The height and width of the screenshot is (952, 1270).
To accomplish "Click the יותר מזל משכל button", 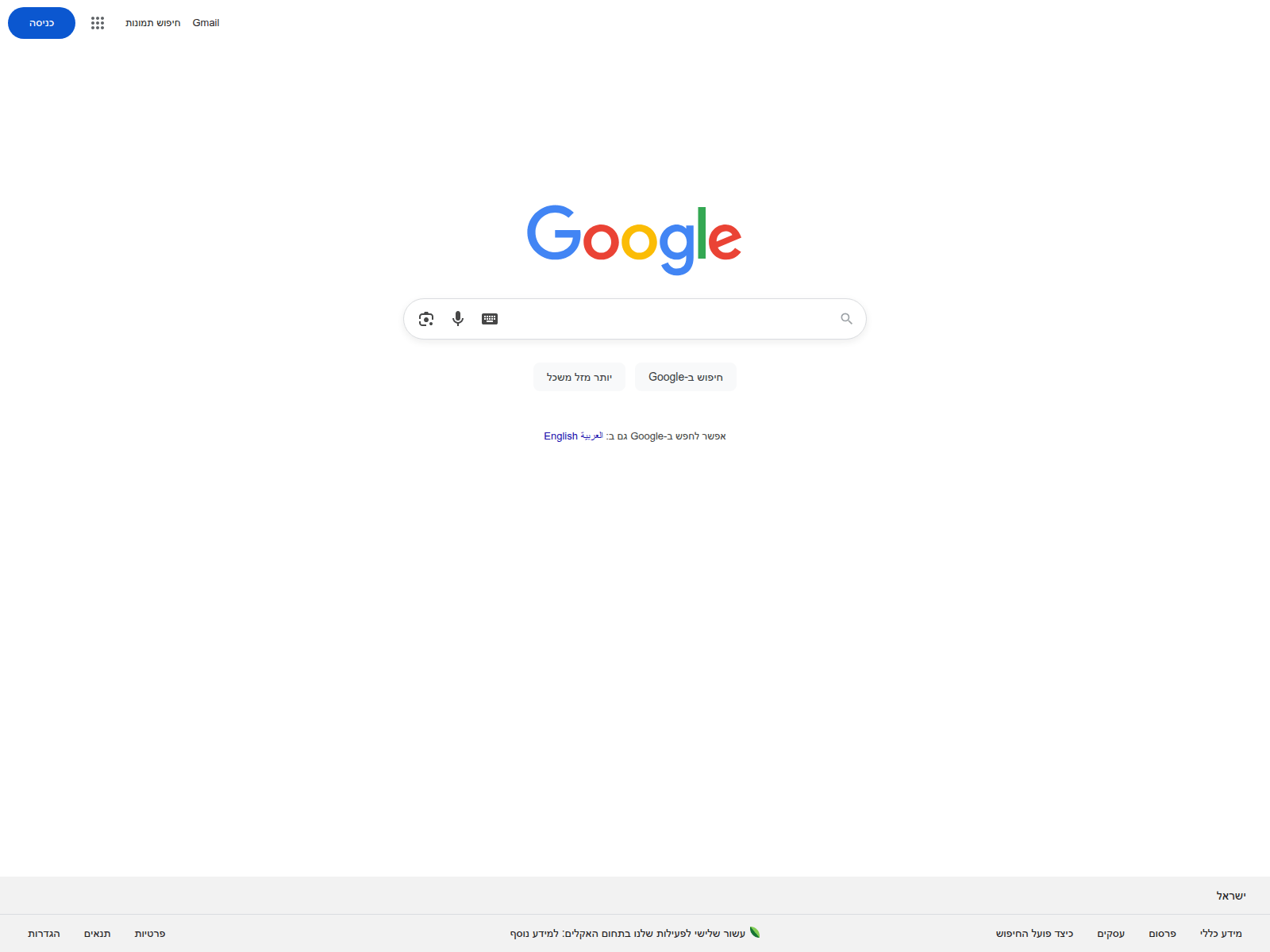I will [579, 377].
